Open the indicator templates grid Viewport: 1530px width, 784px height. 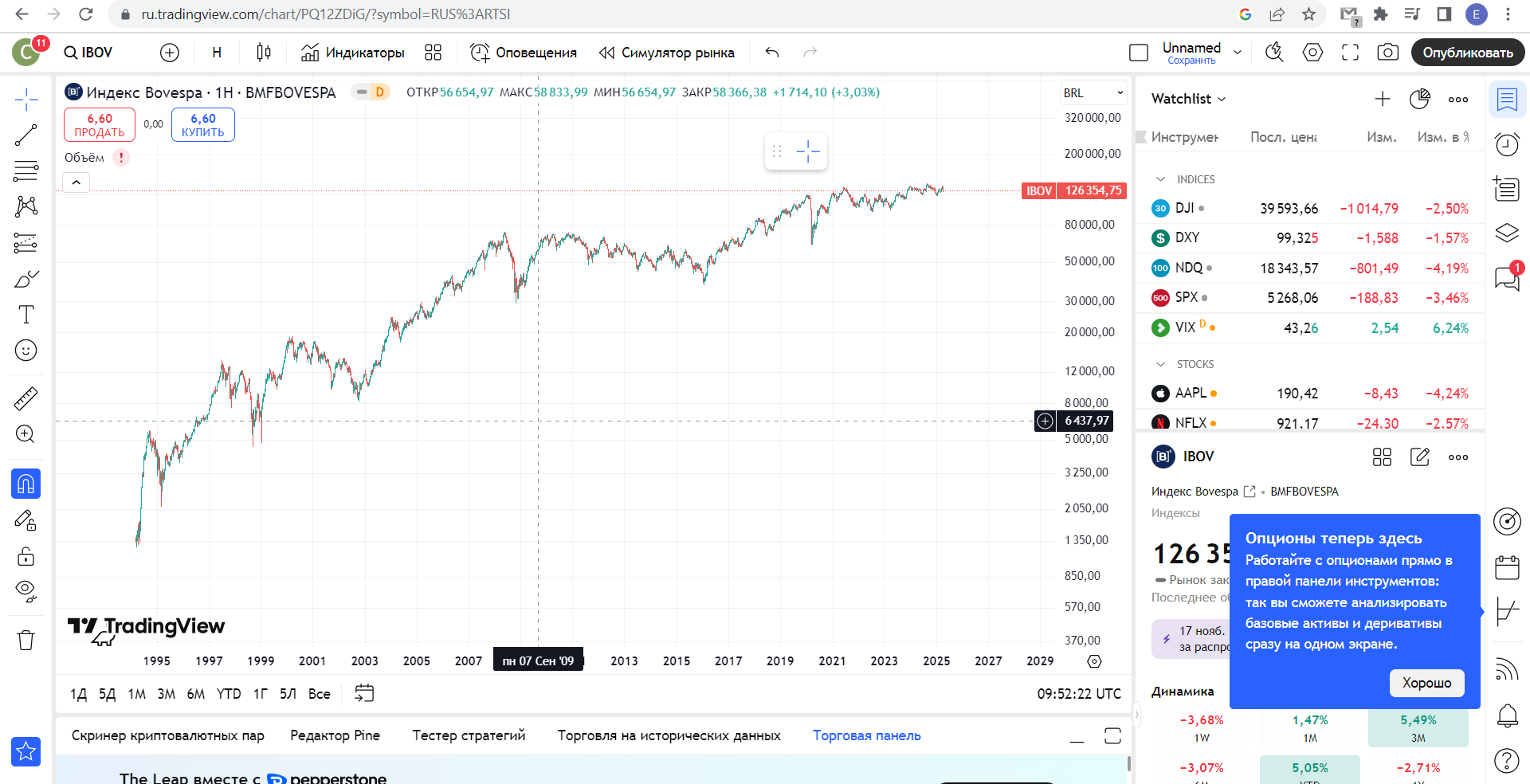433,53
